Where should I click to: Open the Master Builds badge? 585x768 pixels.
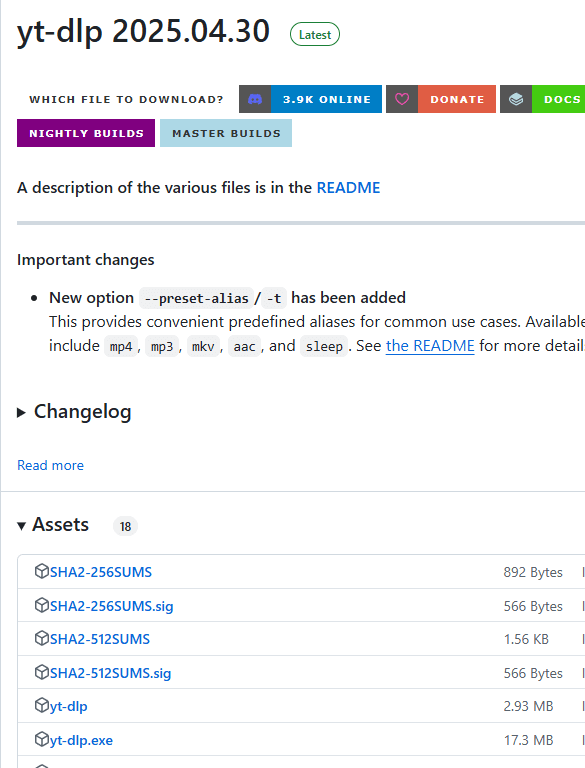point(226,133)
